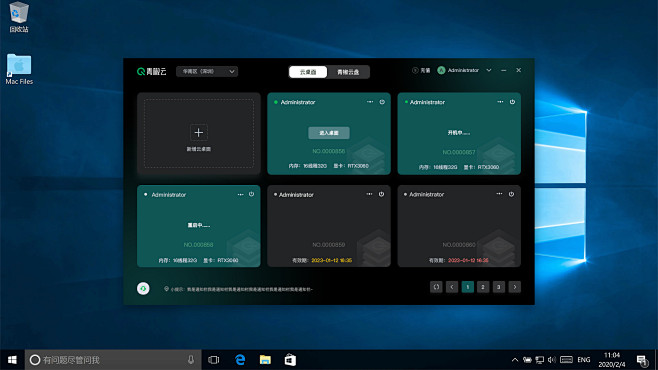
Task: Switch to the cloud disk tab
Action: click(348, 72)
